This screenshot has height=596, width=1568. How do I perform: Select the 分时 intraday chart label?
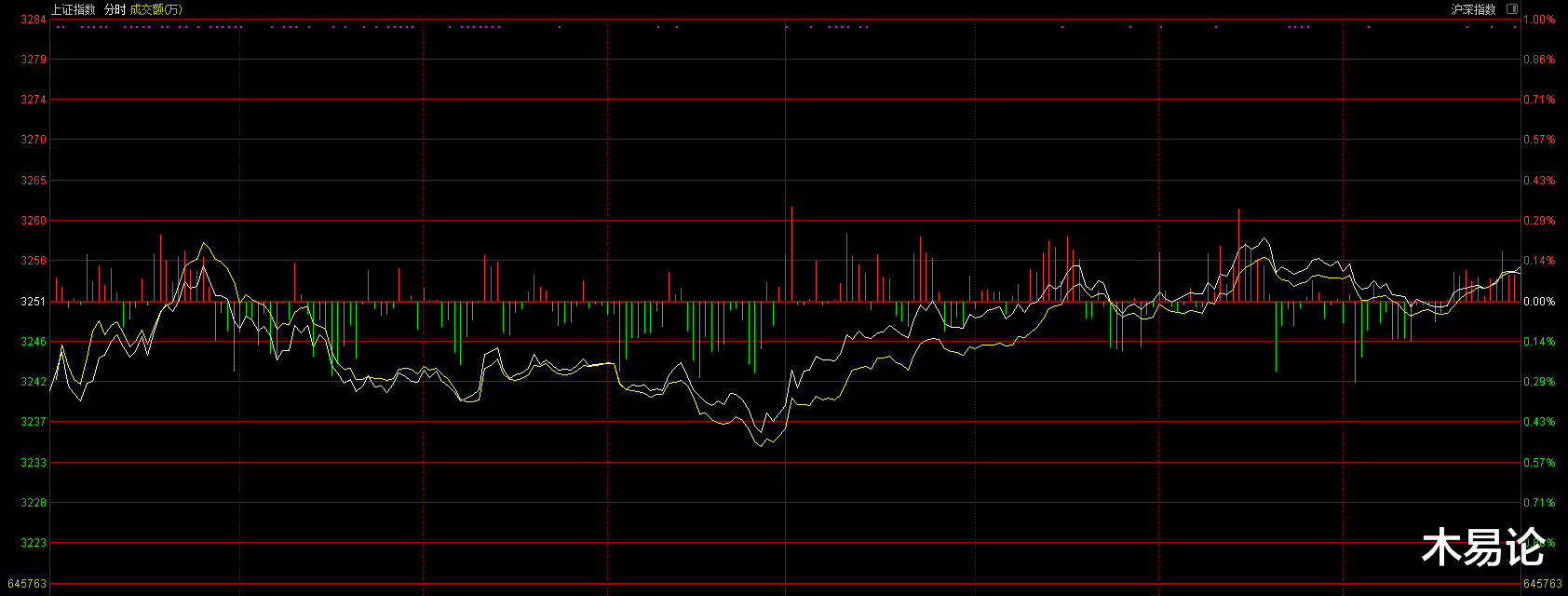tap(115, 9)
